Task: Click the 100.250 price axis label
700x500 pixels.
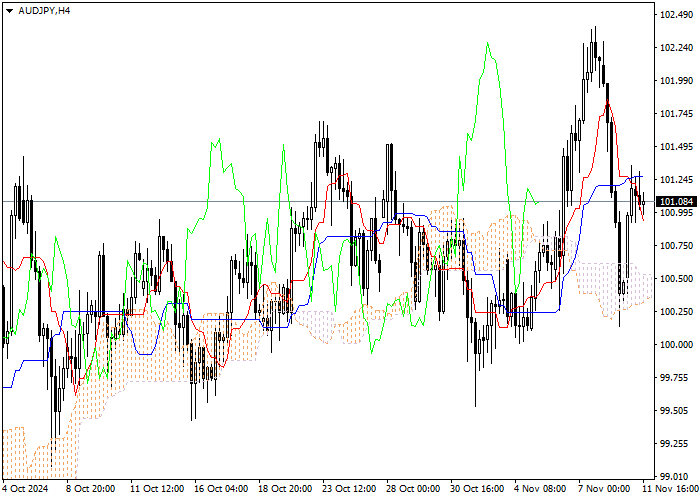Action: click(676, 312)
